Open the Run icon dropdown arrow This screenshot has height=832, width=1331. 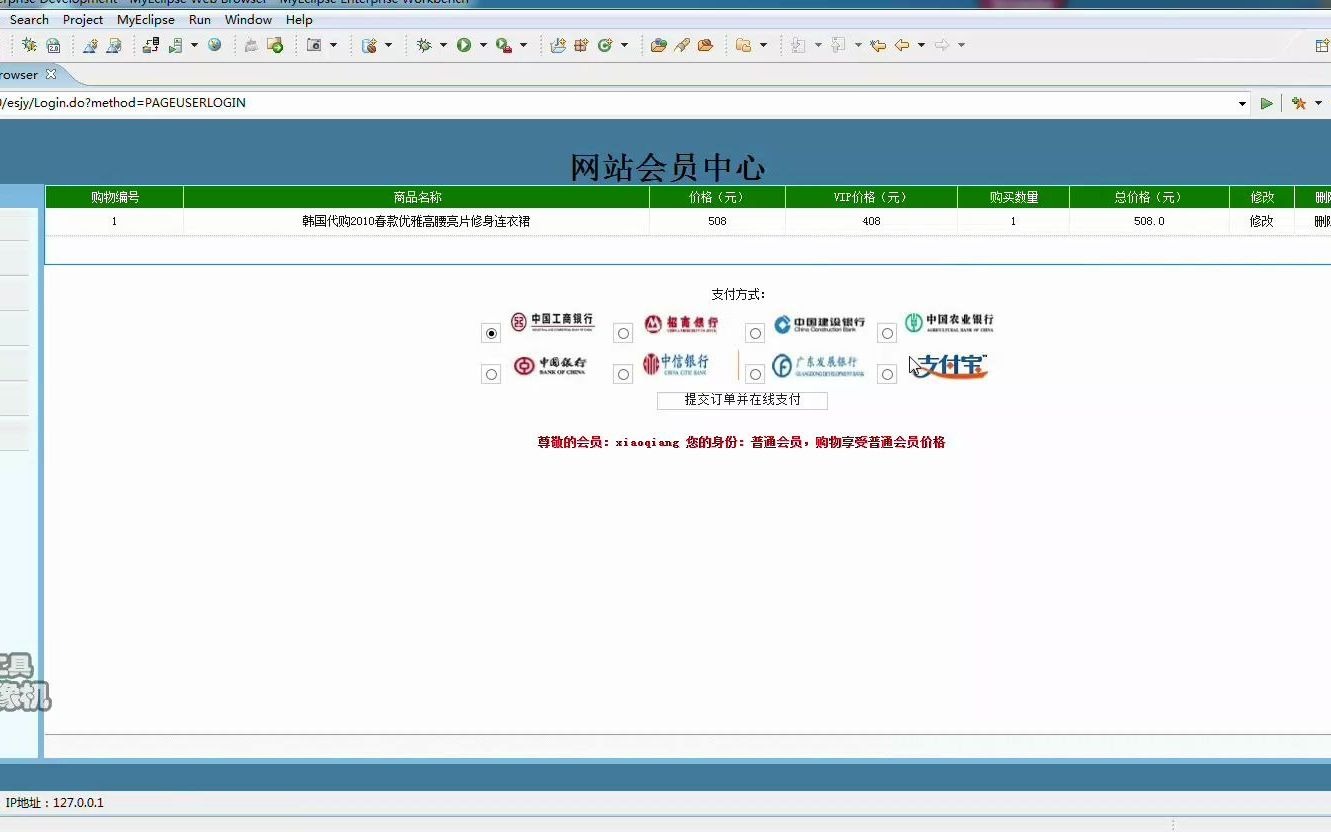click(483, 45)
